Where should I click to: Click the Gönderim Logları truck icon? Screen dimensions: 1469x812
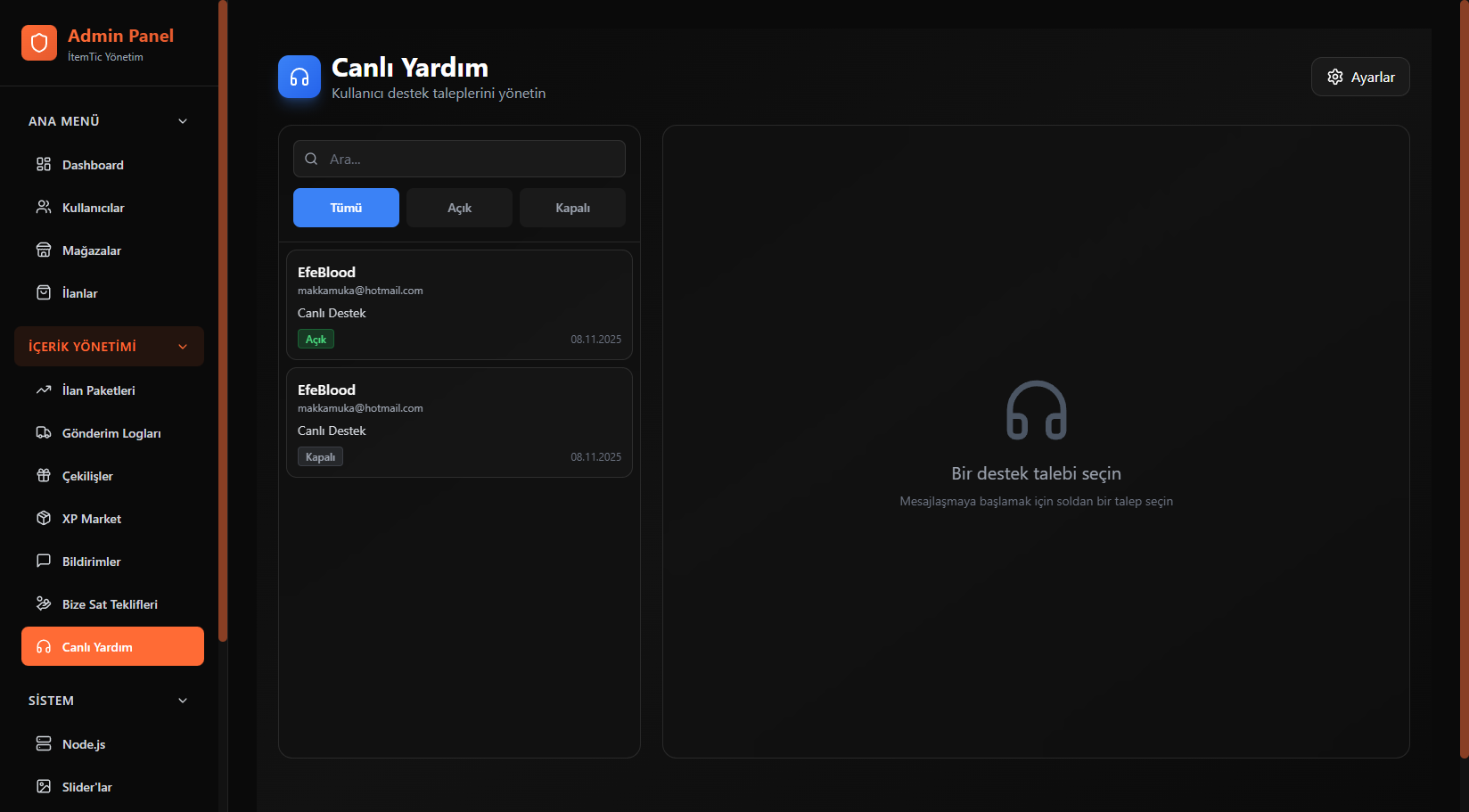coord(43,432)
